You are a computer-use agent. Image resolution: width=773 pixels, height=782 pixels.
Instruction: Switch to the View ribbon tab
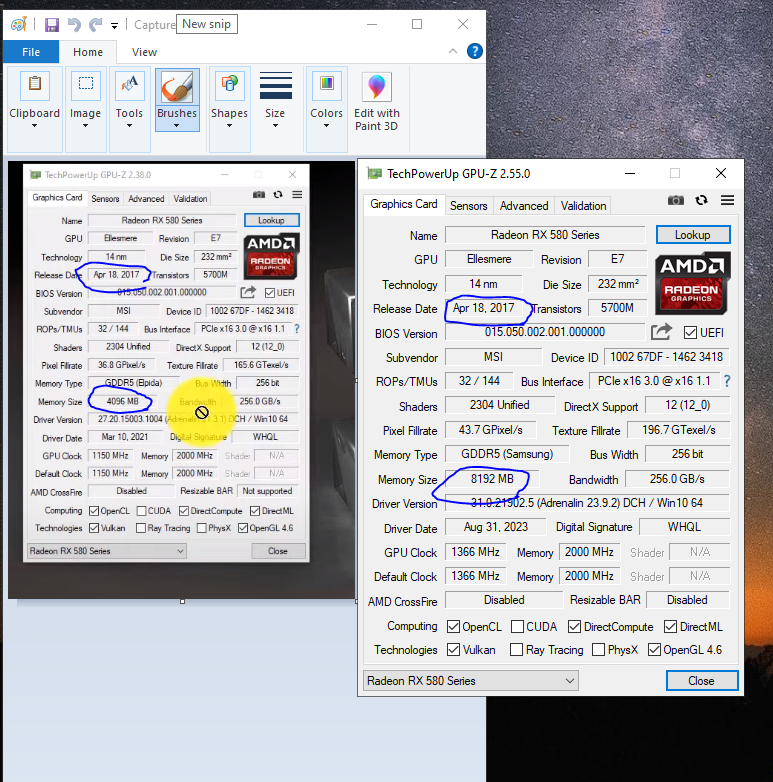[144, 52]
